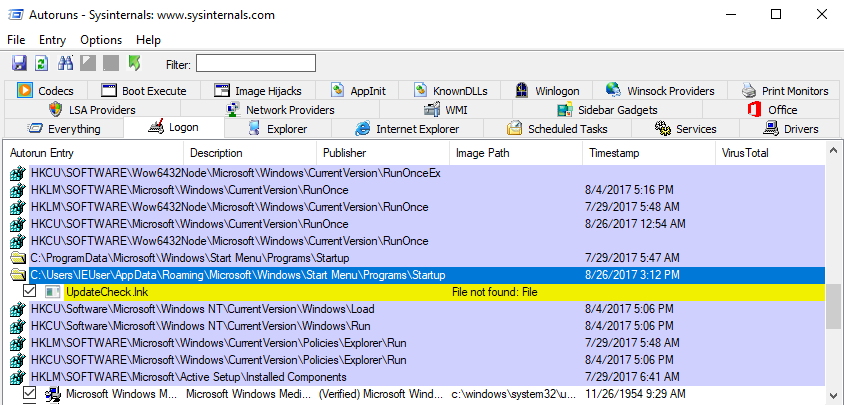This screenshot has height=405, width=844.
Task: Sort by Timestamp column header
Action: coord(649,153)
